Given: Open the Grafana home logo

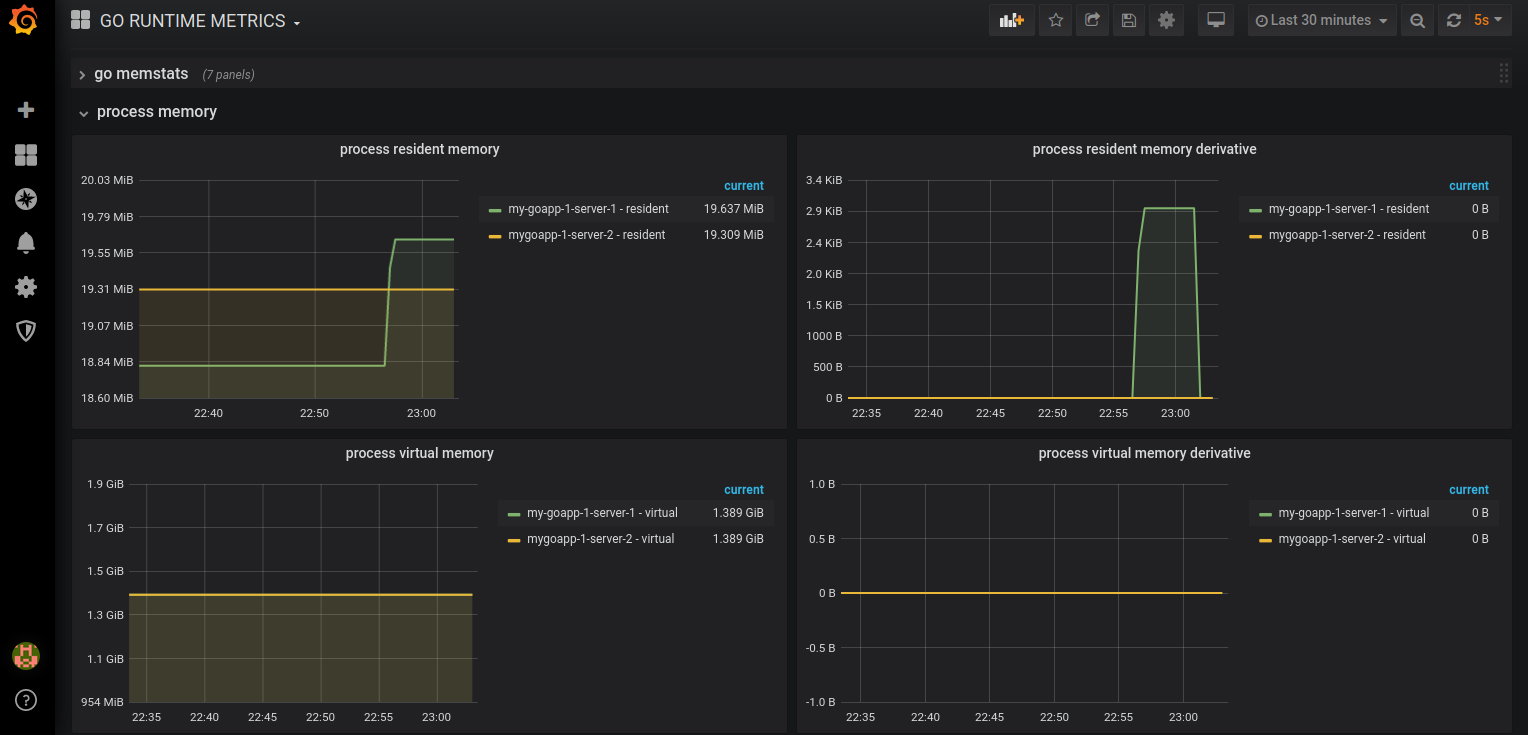Looking at the screenshot, I should (26, 20).
